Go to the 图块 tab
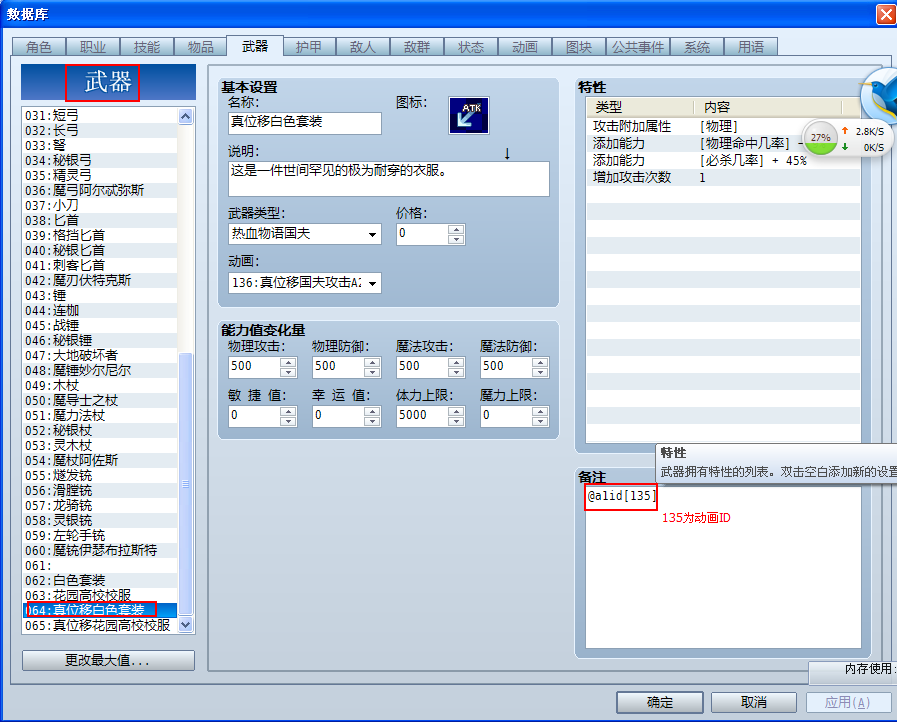Image resolution: width=897 pixels, height=722 pixels. tap(578, 47)
